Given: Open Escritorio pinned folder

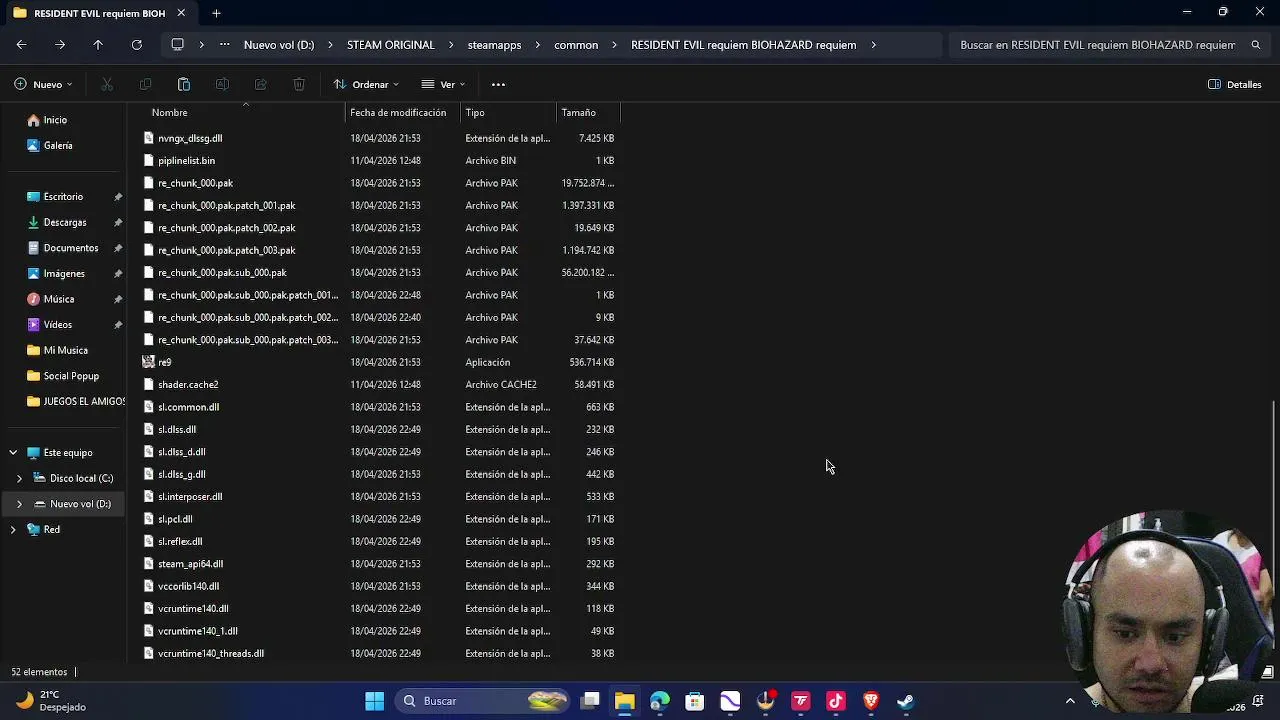Looking at the screenshot, I should coord(63,197).
